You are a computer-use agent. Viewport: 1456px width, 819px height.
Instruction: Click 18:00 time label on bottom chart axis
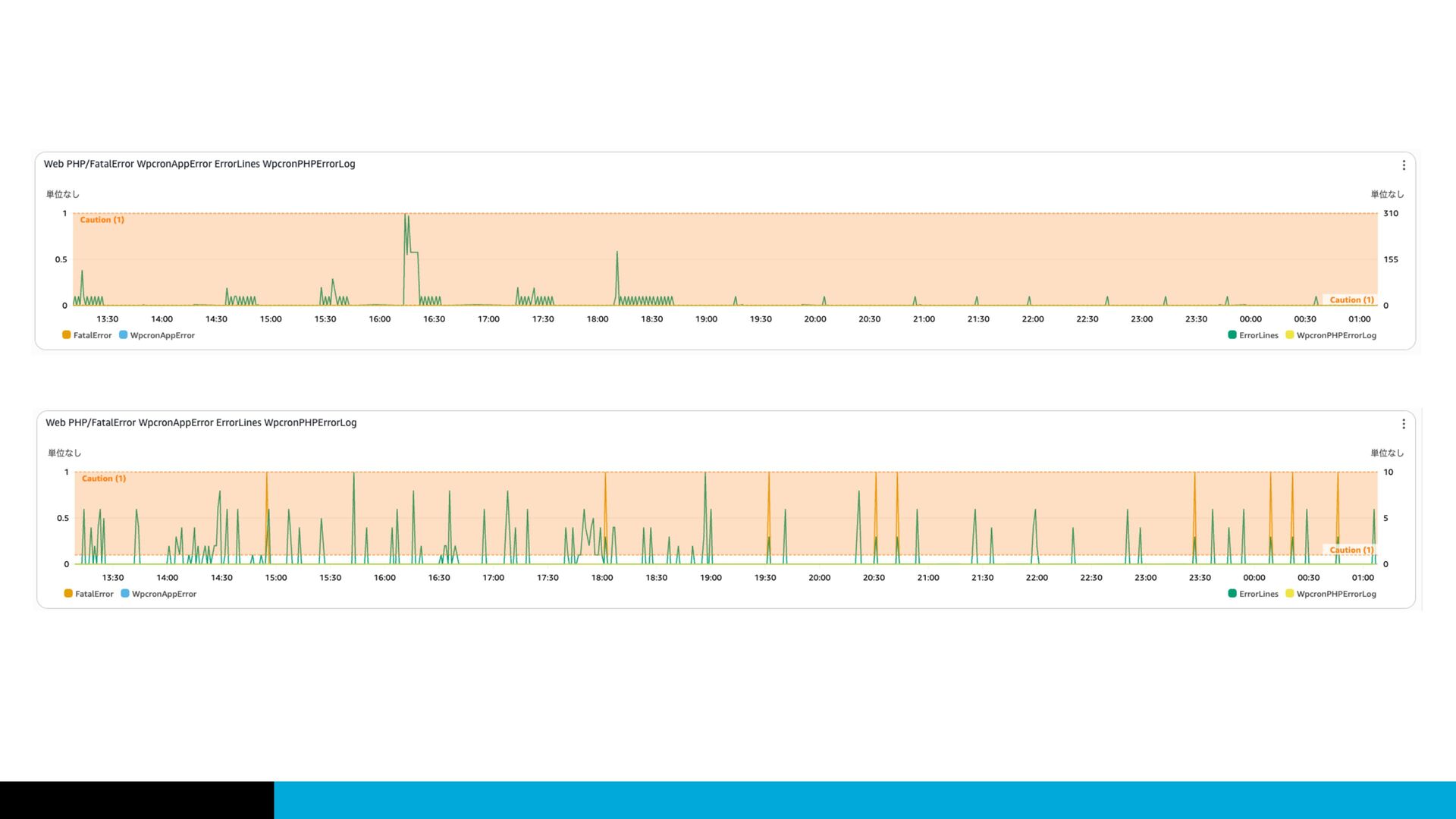click(602, 578)
